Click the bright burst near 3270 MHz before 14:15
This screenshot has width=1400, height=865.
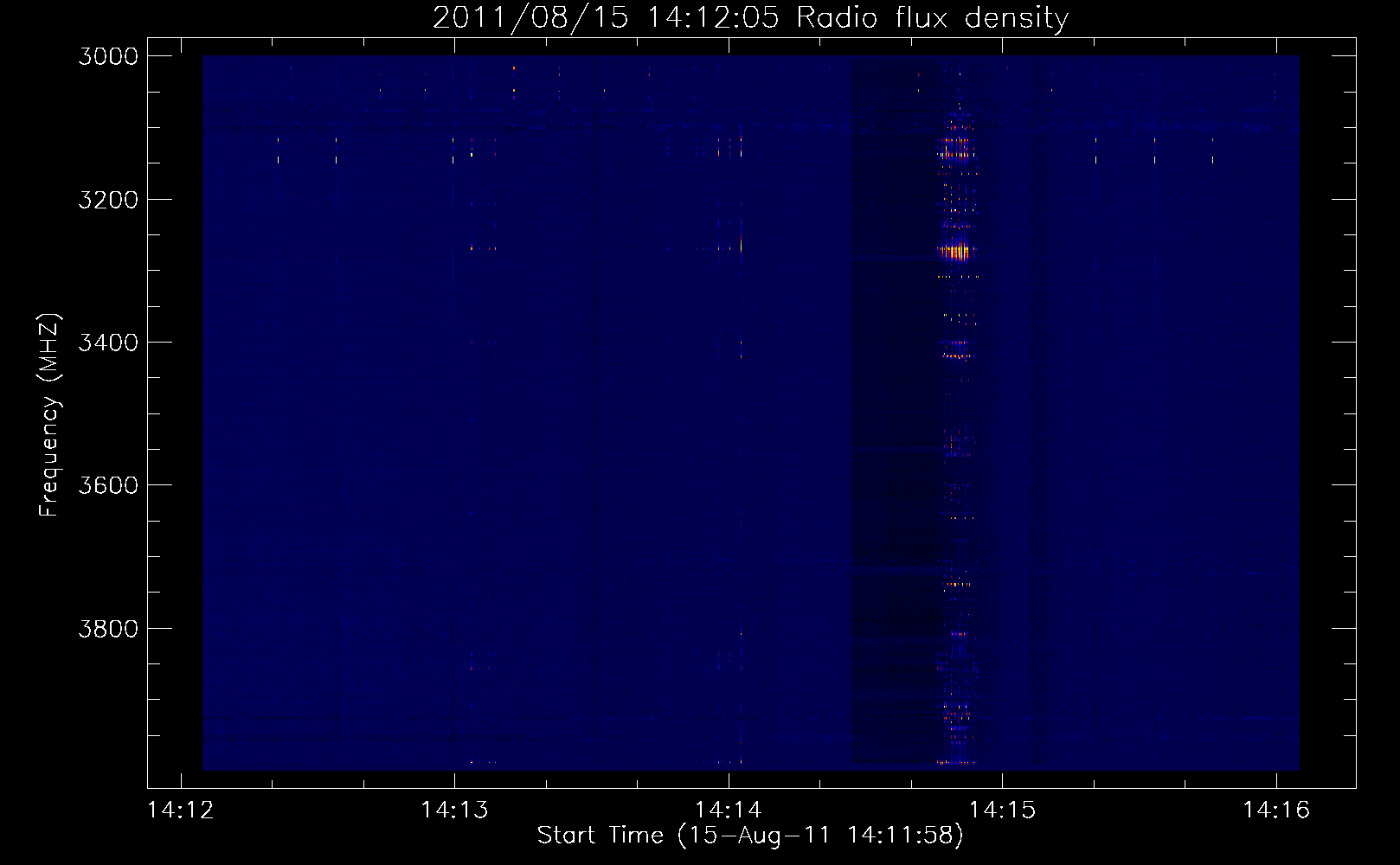(x=957, y=252)
